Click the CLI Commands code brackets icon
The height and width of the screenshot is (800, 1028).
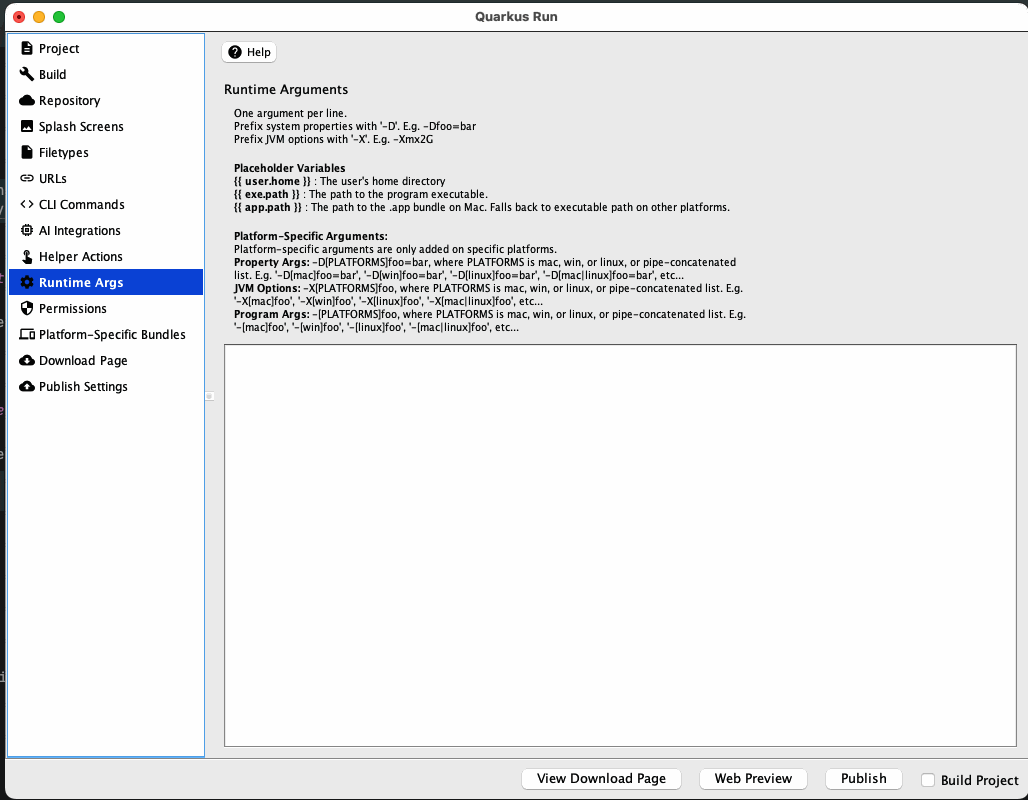click(27, 205)
